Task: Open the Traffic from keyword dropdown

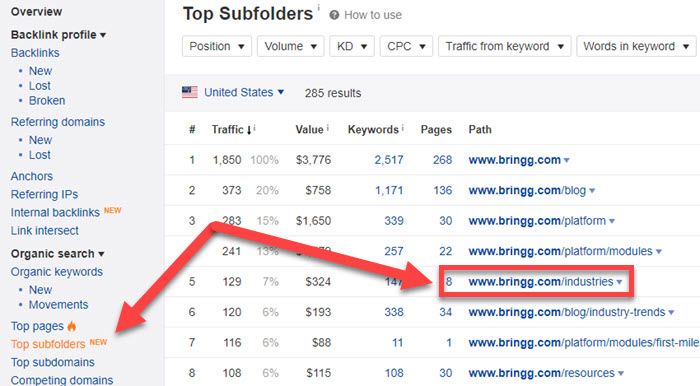Action: coord(505,46)
